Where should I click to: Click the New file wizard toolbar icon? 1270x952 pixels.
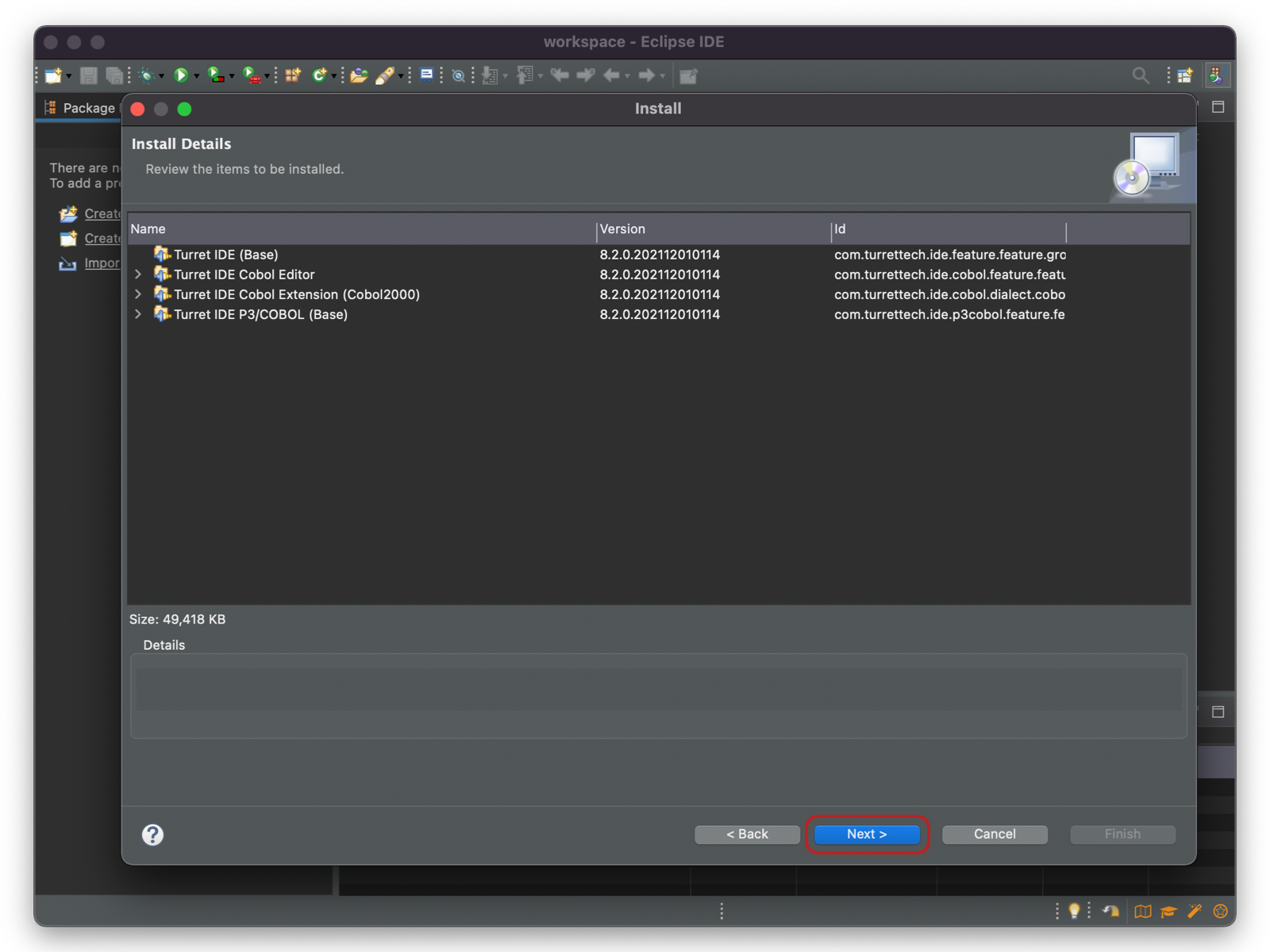(53, 75)
